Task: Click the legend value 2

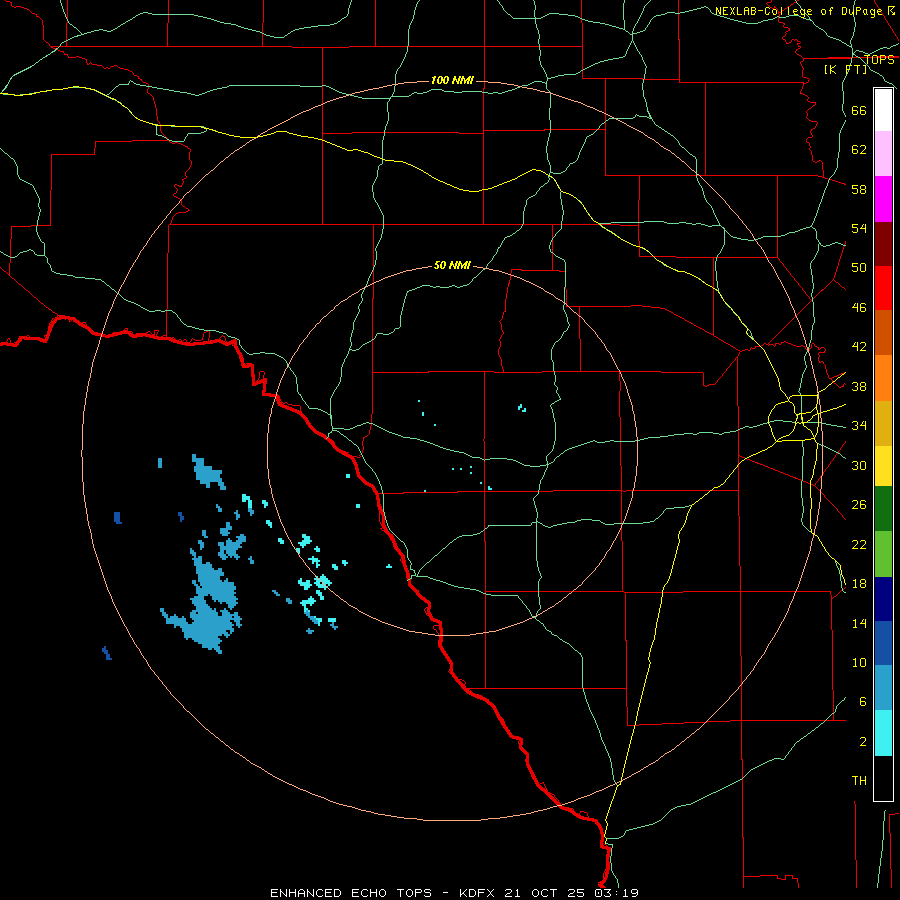Action: [863, 742]
